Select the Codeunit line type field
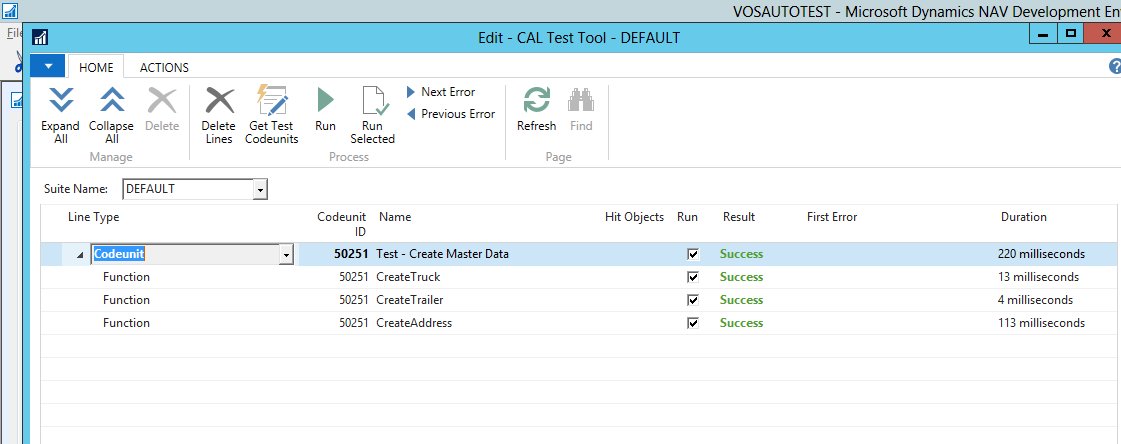This screenshot has width=1121, height=444. click(x=185, y=255)
